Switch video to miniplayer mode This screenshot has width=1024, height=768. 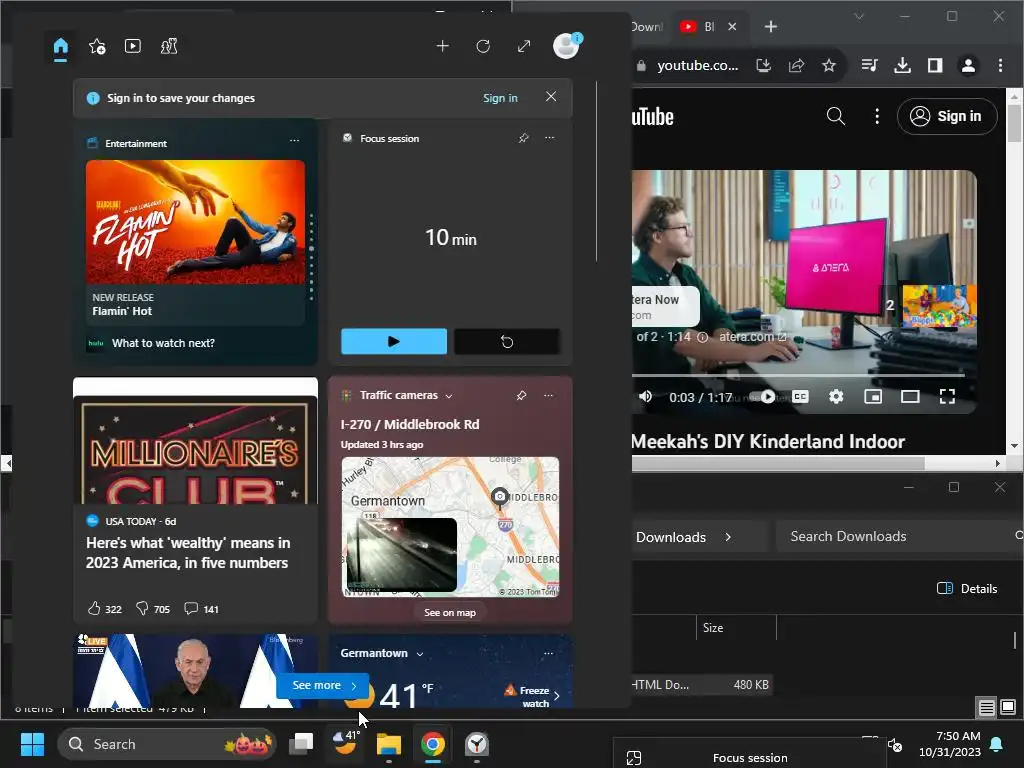[873, 396]
